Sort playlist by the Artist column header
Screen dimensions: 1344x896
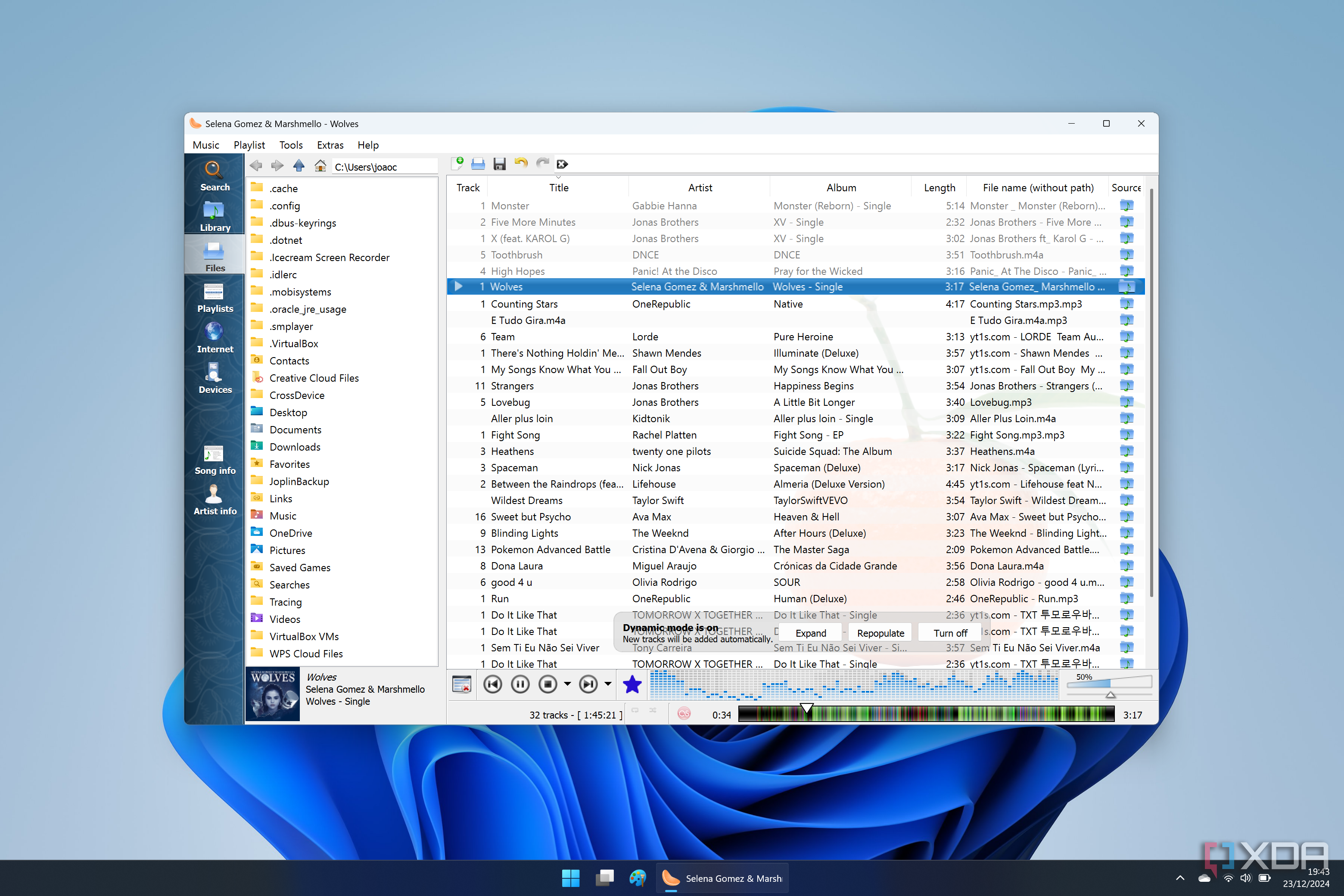pos(700,187)
